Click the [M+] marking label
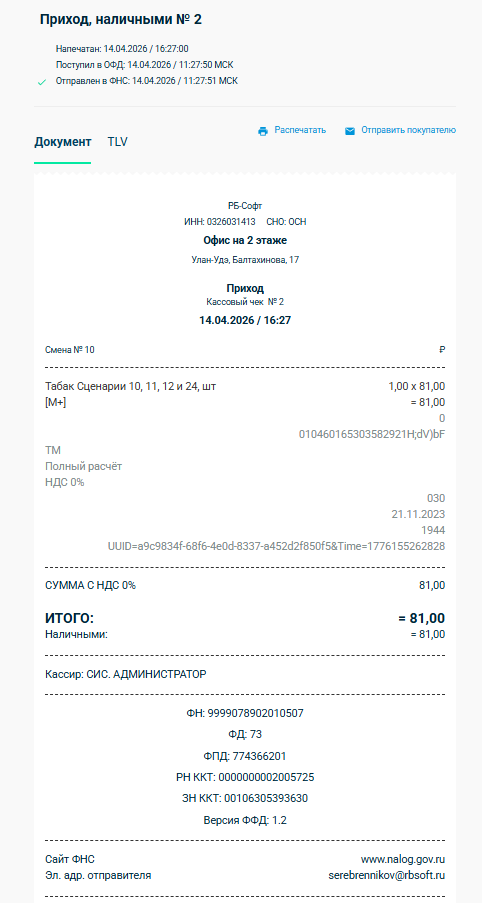 55,403
